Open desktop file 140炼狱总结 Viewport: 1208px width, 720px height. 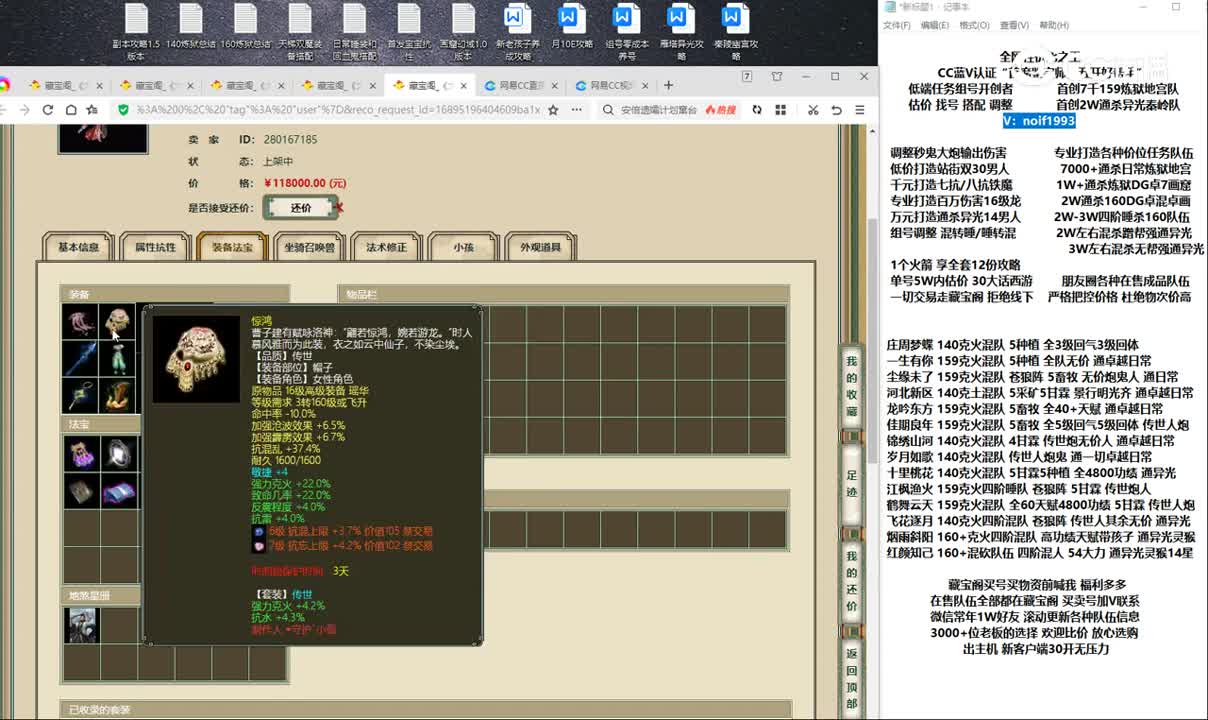(190, 28)
